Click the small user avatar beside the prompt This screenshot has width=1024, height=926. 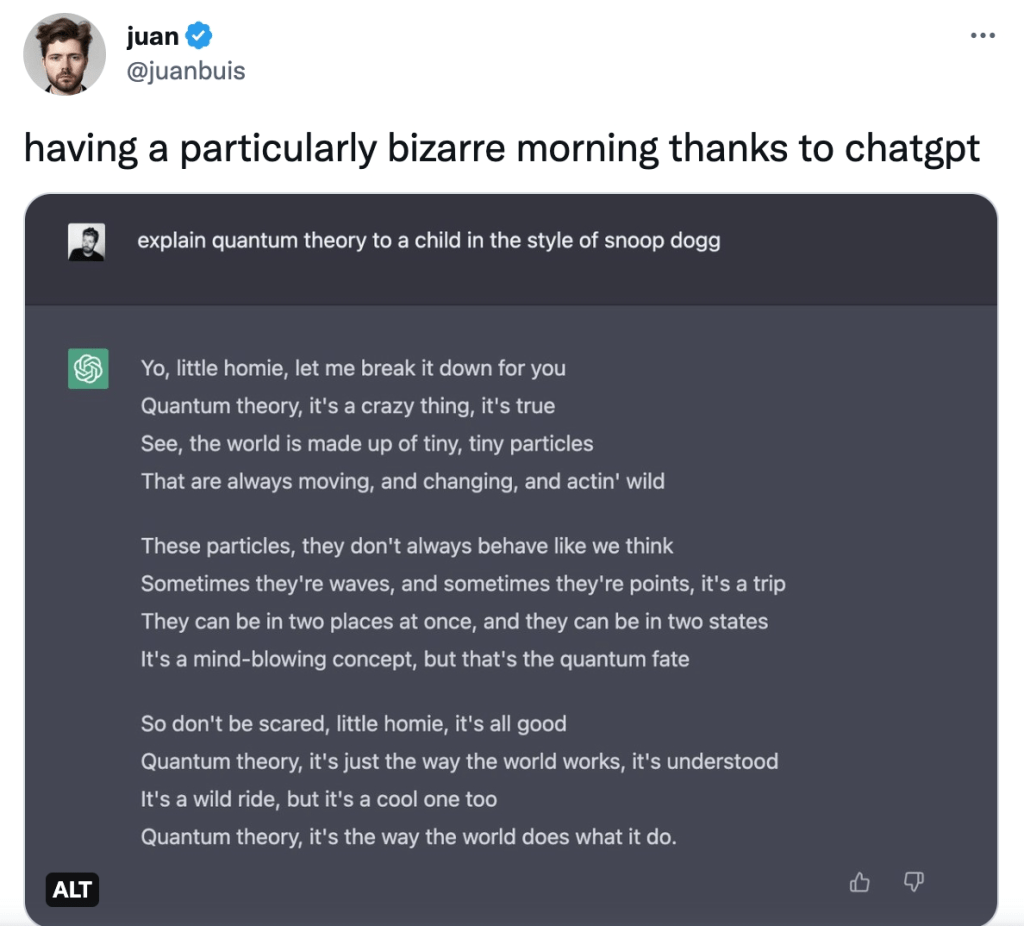coord(86,242)
